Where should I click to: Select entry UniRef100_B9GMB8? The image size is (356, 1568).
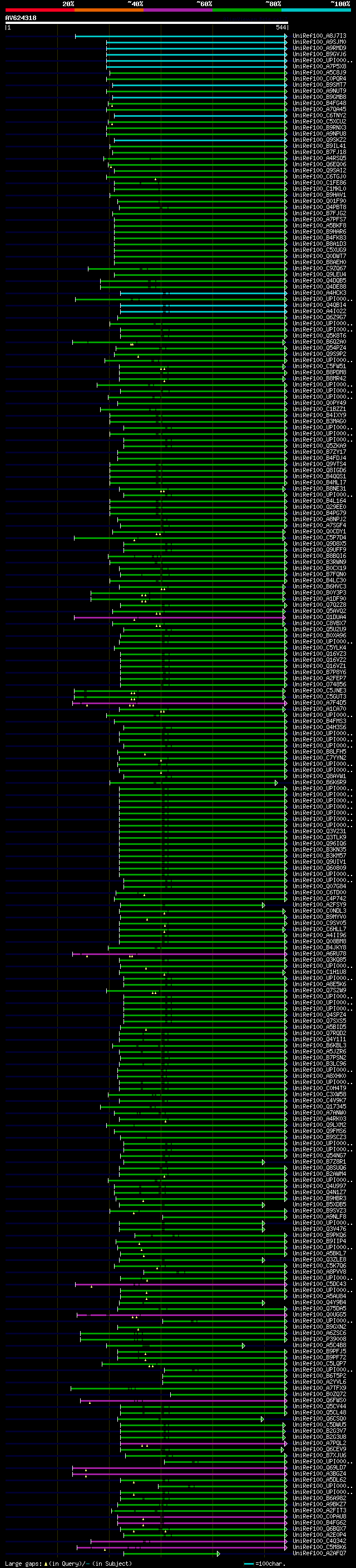coord(319,97)
